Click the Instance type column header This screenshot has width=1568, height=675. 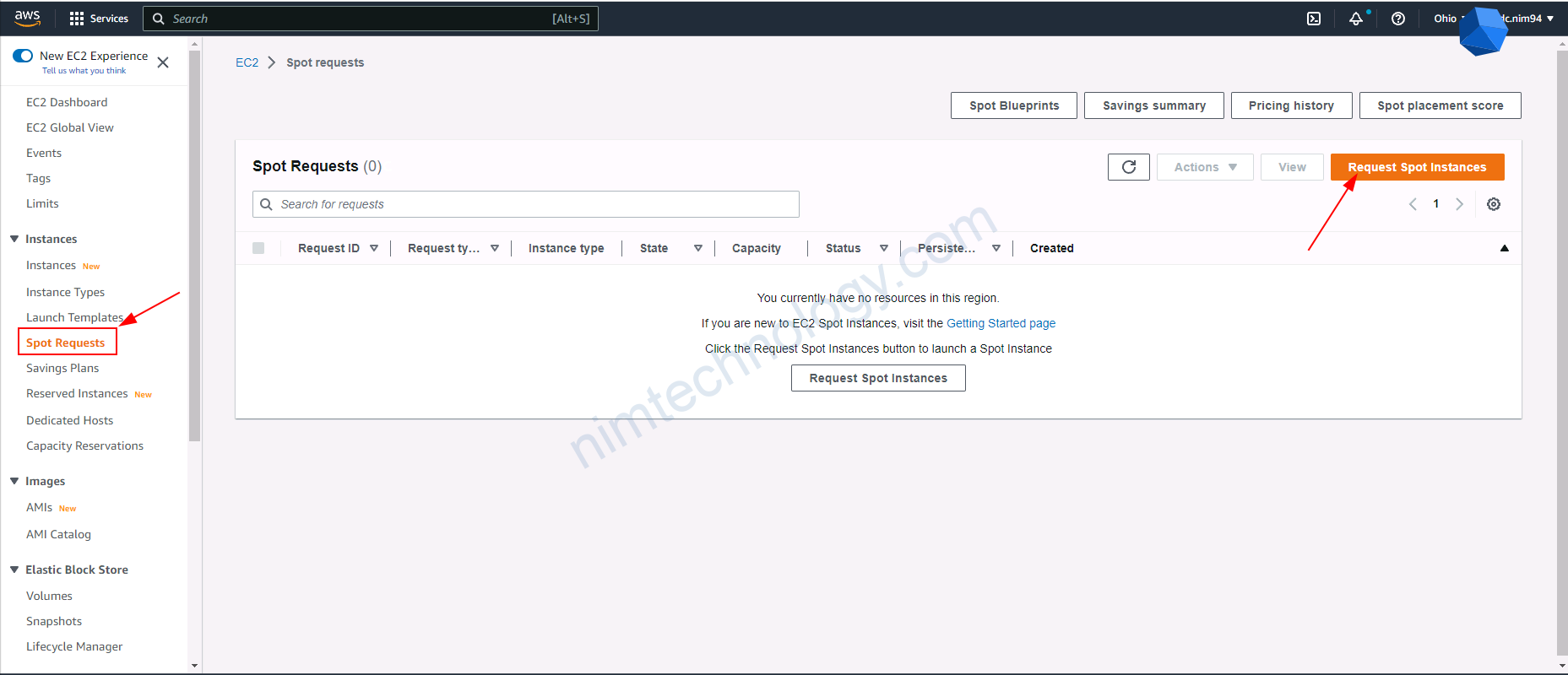(x=566, y=248)
